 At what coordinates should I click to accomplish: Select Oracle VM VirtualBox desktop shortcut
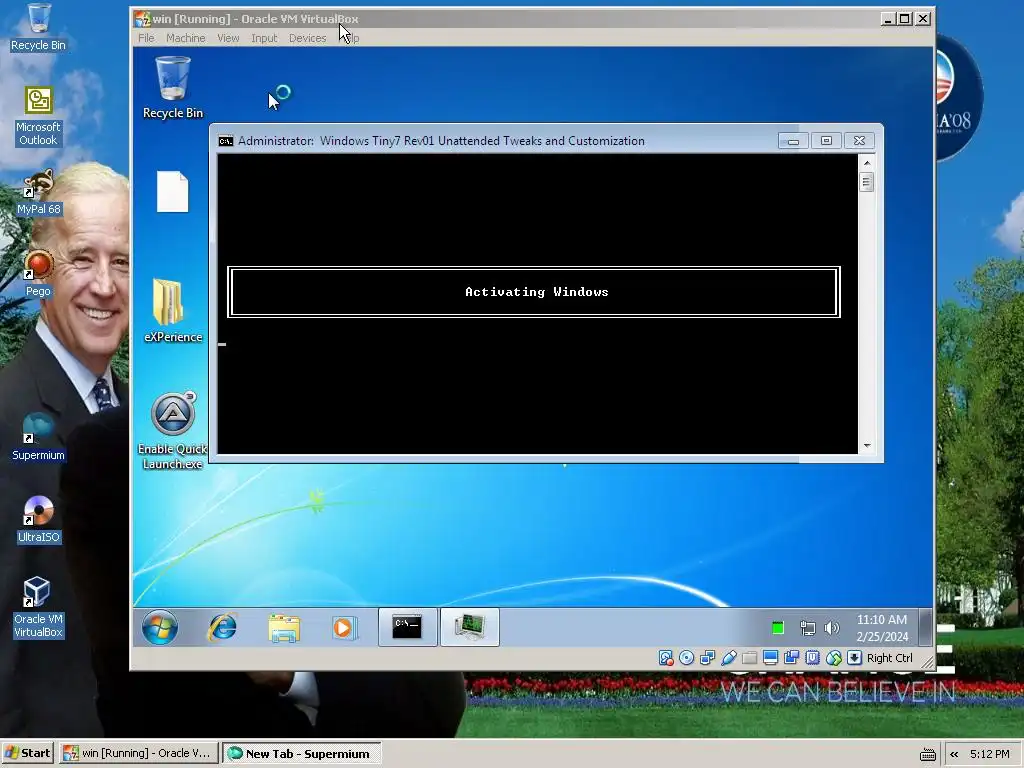[x=38, y=607]
